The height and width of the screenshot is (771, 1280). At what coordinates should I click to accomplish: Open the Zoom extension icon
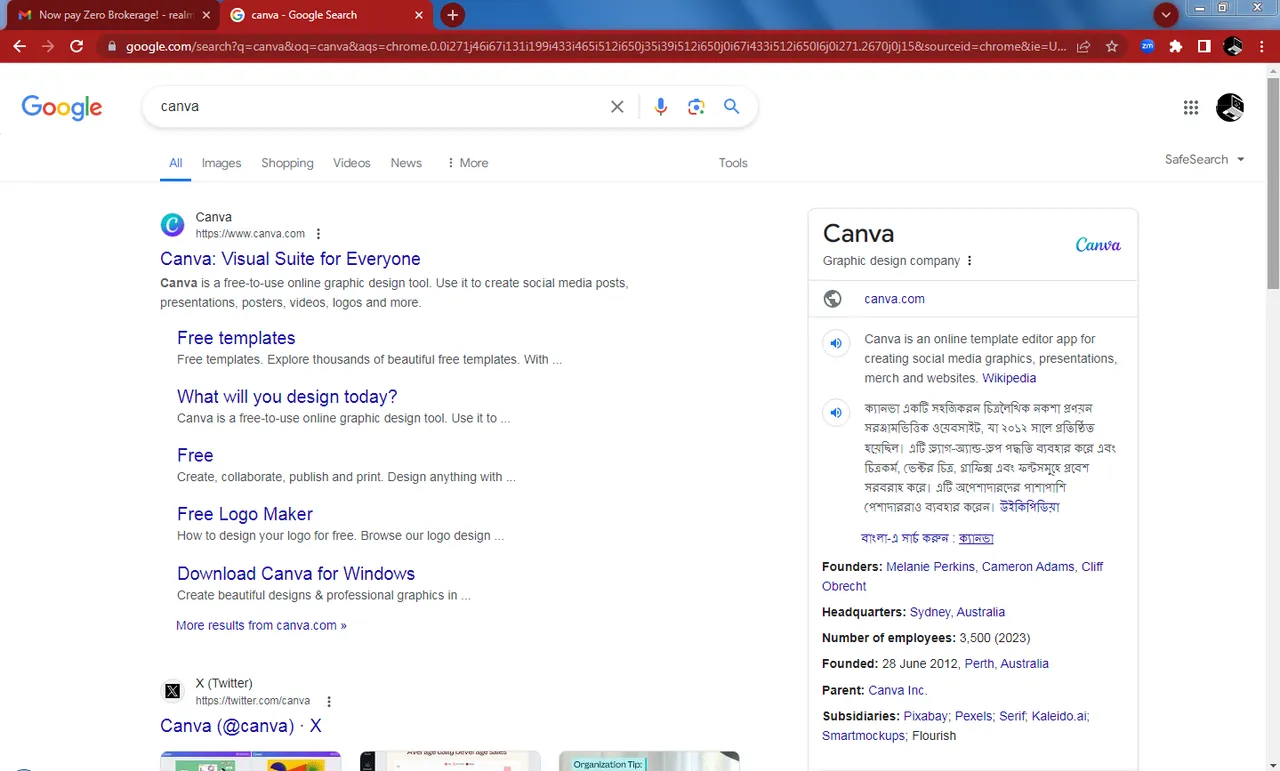click(x=1147, y=46)
